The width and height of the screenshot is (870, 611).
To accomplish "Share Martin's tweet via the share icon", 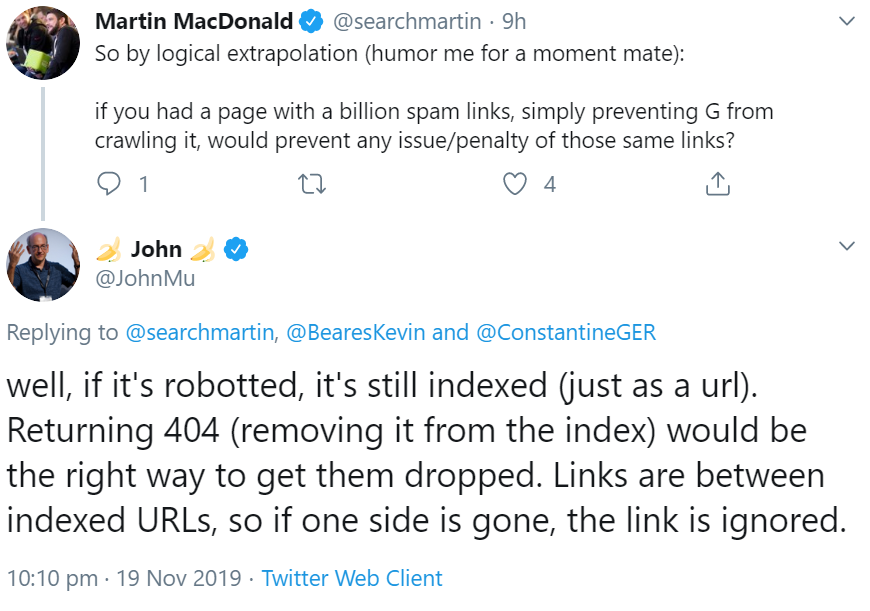I will [x=716, y=184].
